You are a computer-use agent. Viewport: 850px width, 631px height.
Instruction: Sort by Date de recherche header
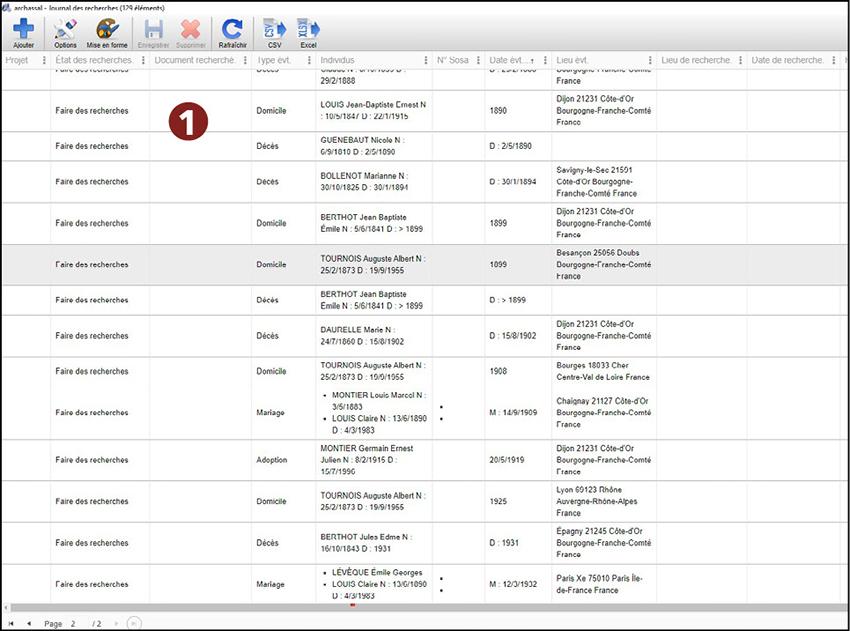[787, 60]
